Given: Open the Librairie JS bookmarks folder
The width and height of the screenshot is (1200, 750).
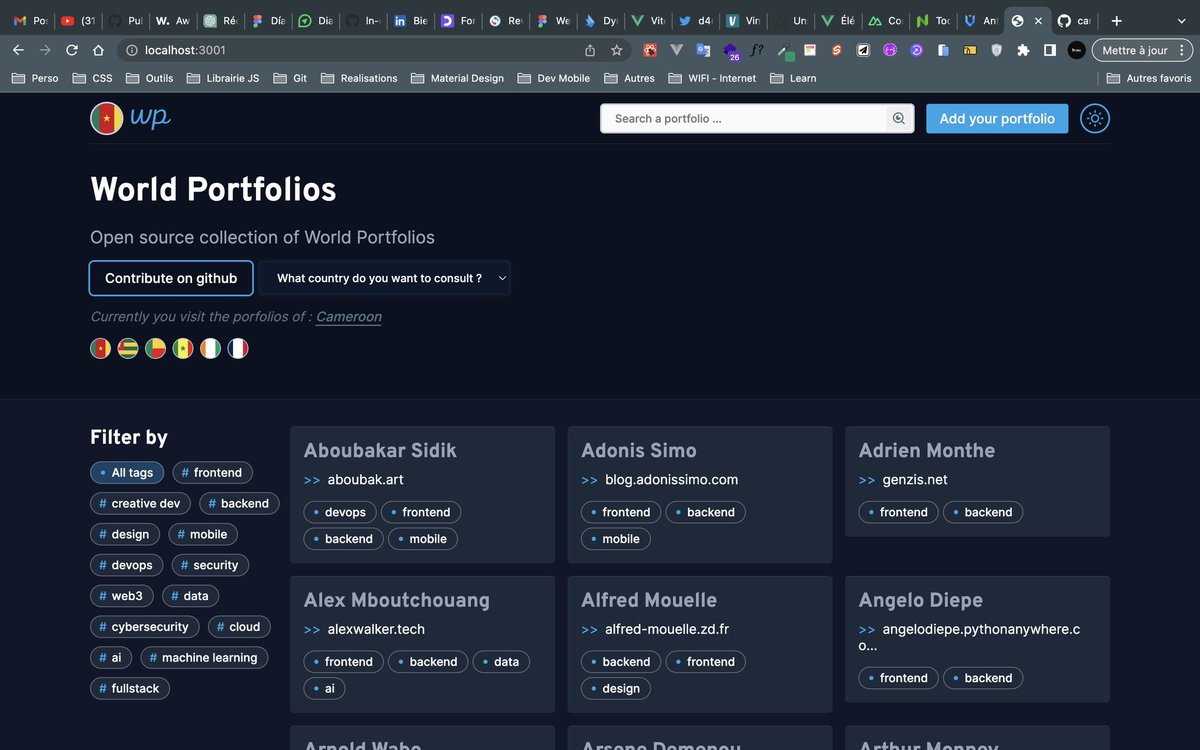Looking at the screenshot, I should tap(222, 78).
